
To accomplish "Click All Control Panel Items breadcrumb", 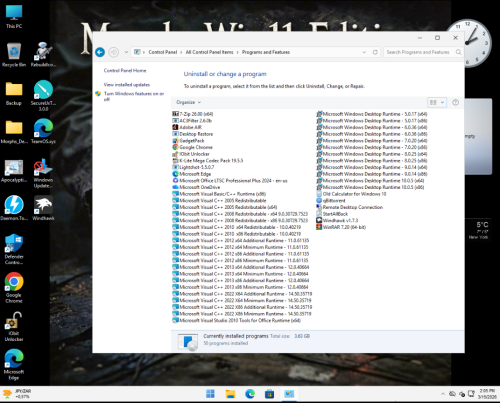I will pos(209,52).
